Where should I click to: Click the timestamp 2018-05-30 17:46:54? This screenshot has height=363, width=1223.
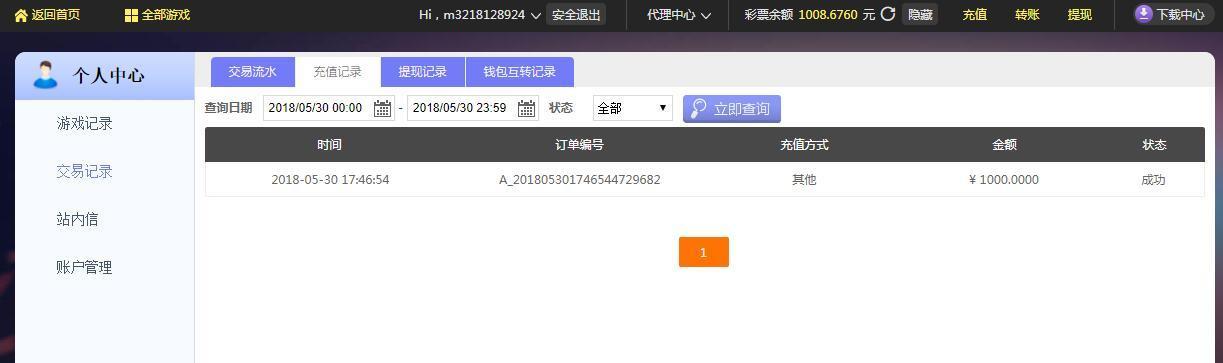coord(330,180)
